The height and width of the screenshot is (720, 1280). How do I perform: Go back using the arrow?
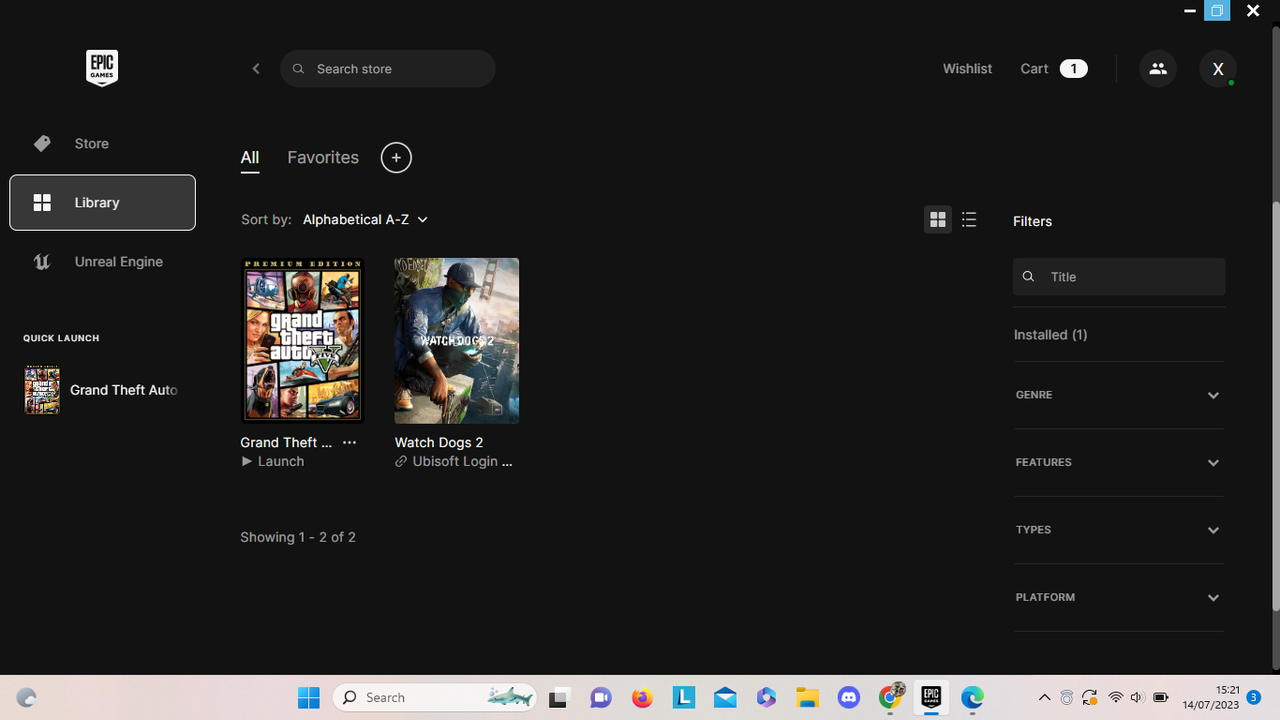(x=256, y=69)
